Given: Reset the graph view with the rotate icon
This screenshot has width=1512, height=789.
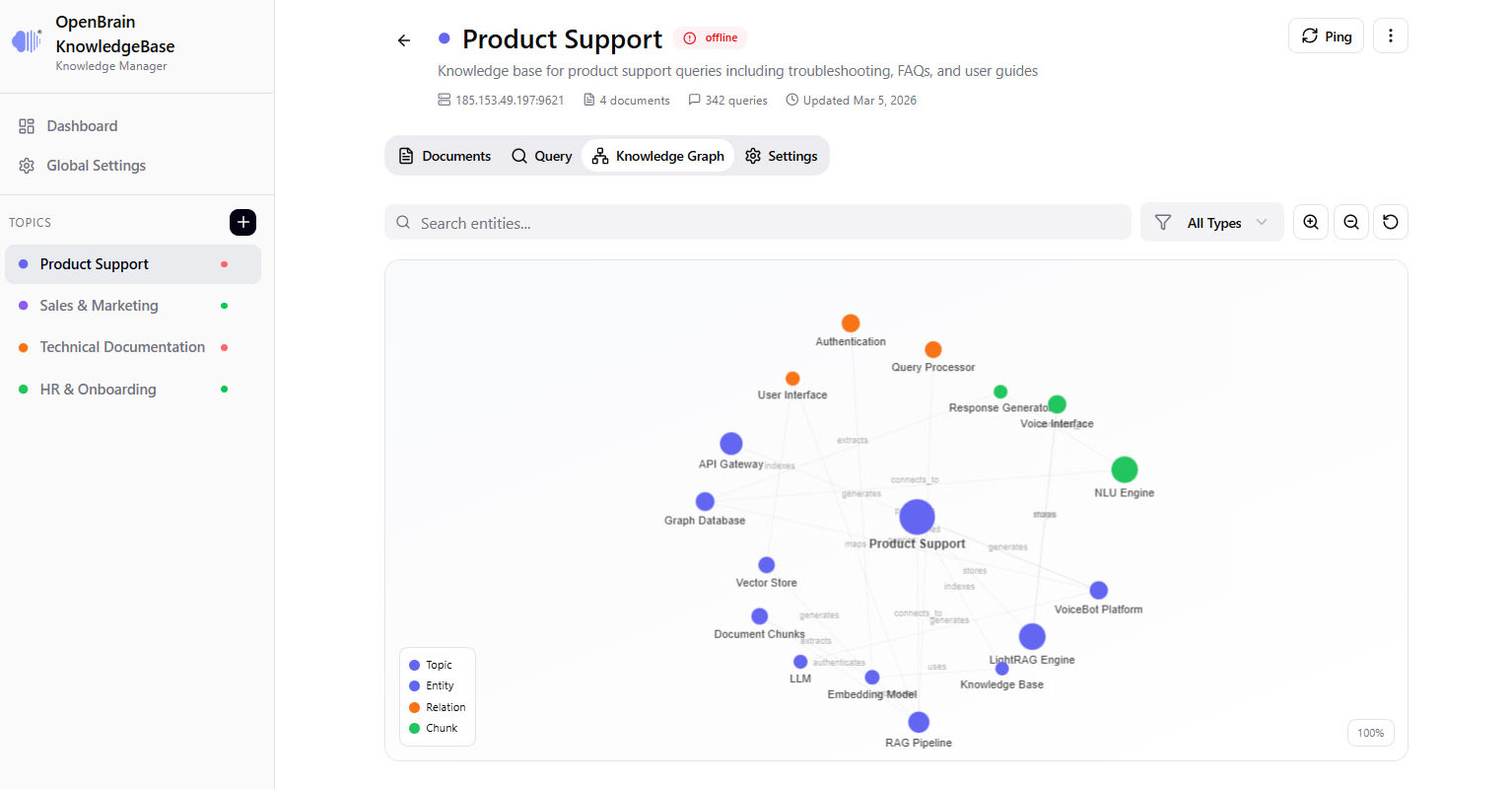Looking at the screenshot, I should pos(1391,223).
